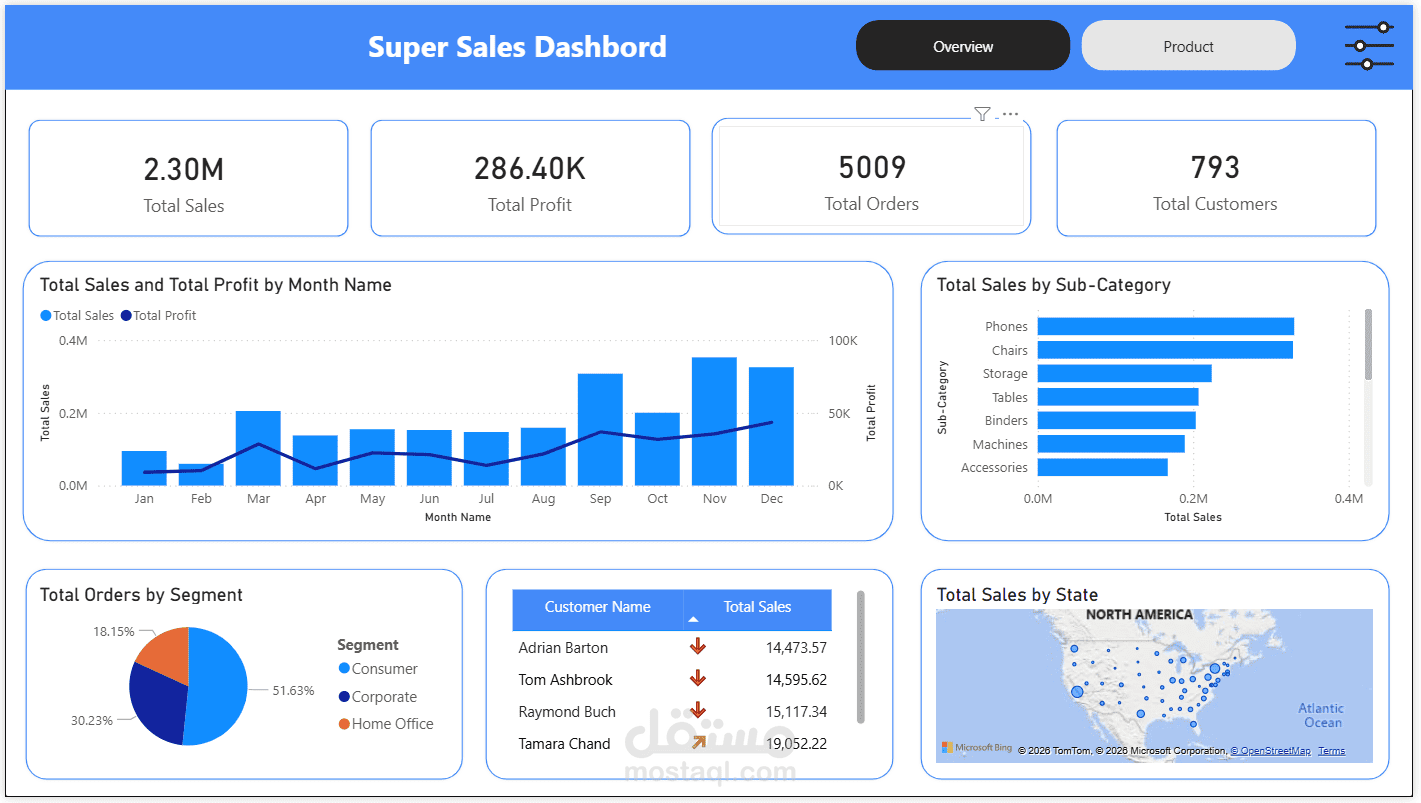This screenshot has width=1421, height=803.
Task: Select the Storage sub-category bar
Action: (x=1125, y=373)
